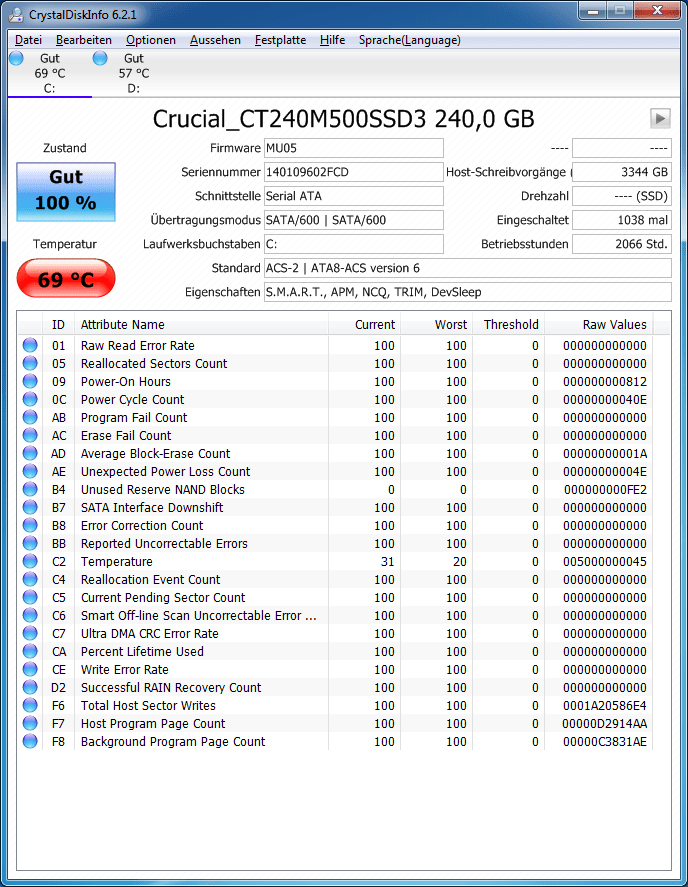Click the Gut 100 % health status button
The image size is (688, 887).
click(x=66, y=192)
